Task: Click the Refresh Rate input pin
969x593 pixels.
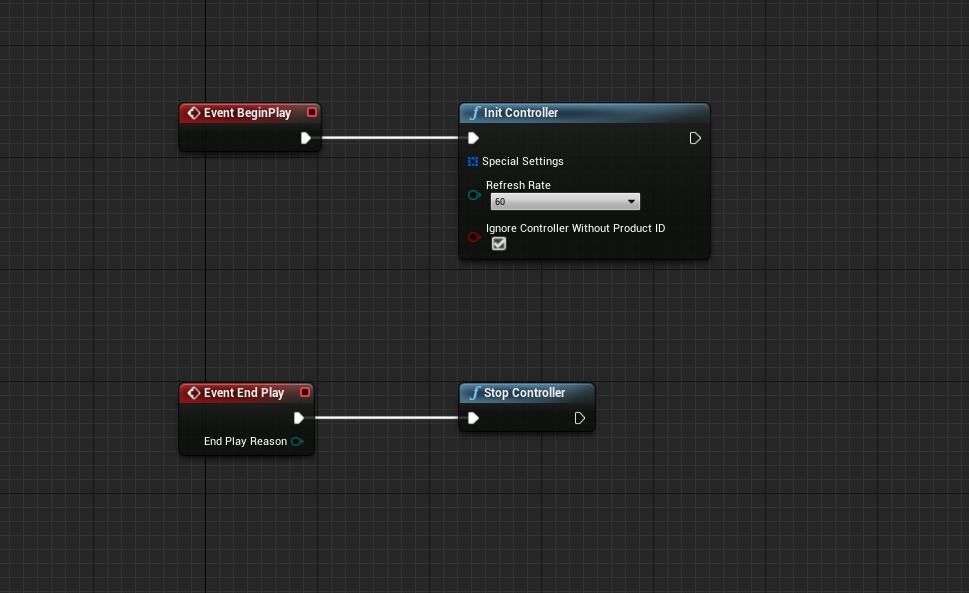Action: coord(474,195)
